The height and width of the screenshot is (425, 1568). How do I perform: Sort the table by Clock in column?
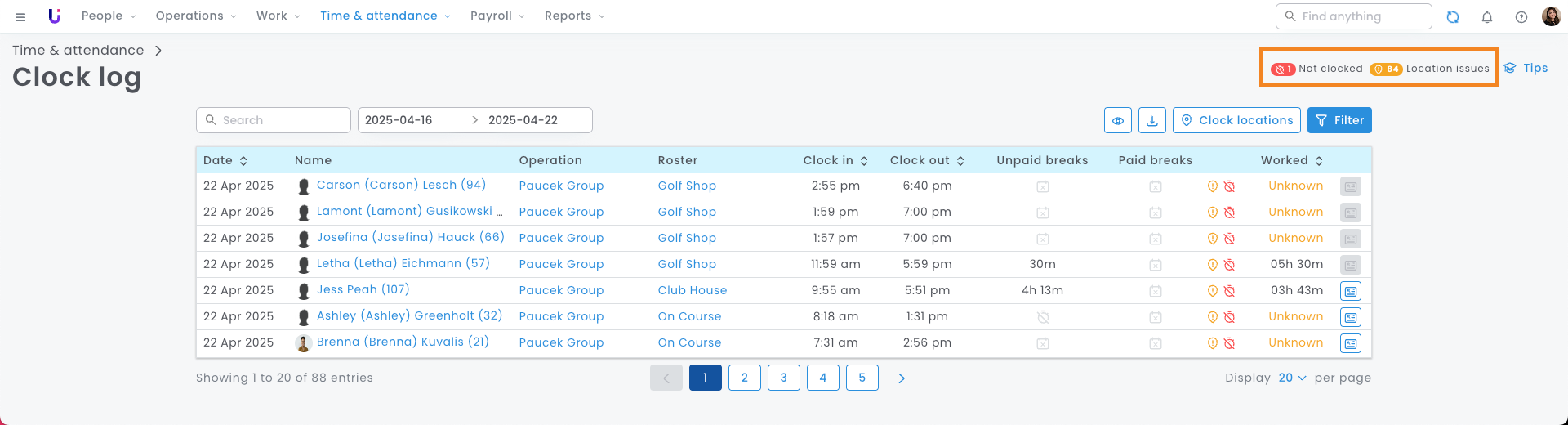(x=835, y=160)
